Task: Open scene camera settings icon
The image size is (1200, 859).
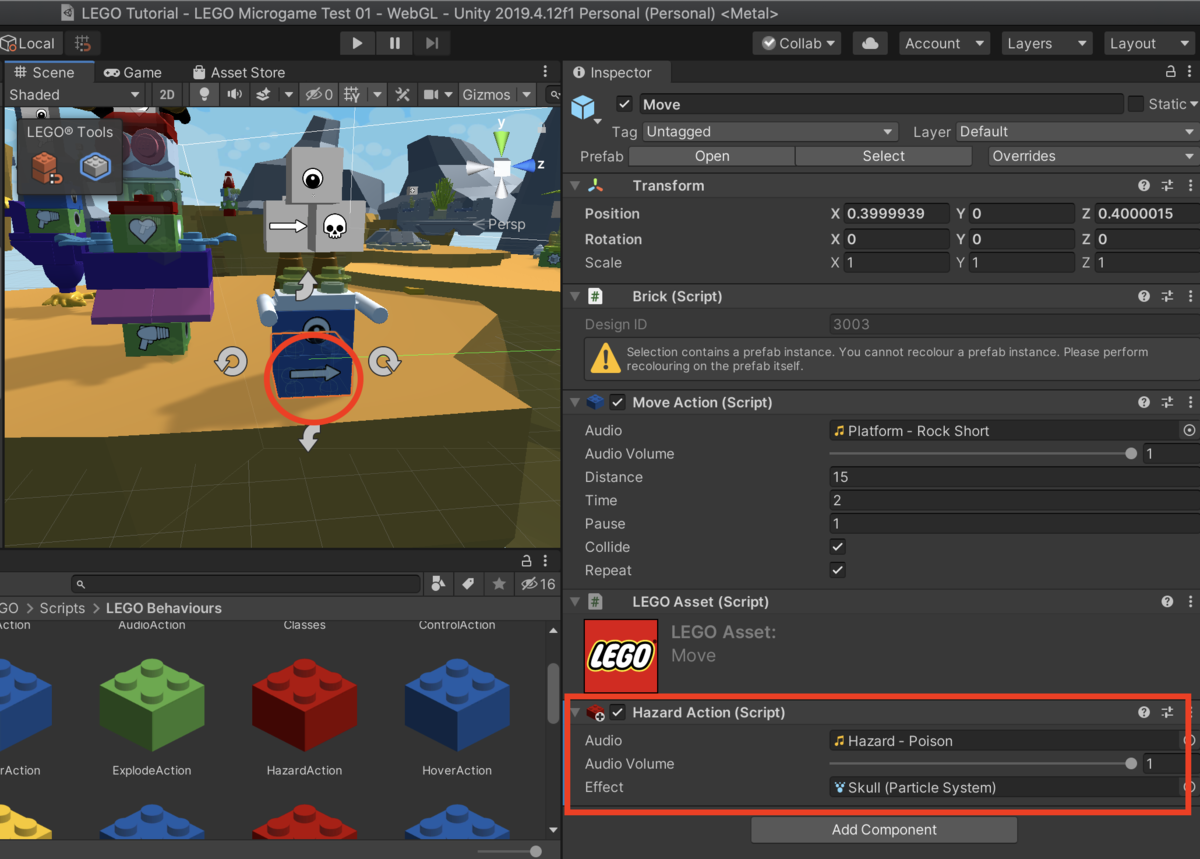Action: [432, 94]
